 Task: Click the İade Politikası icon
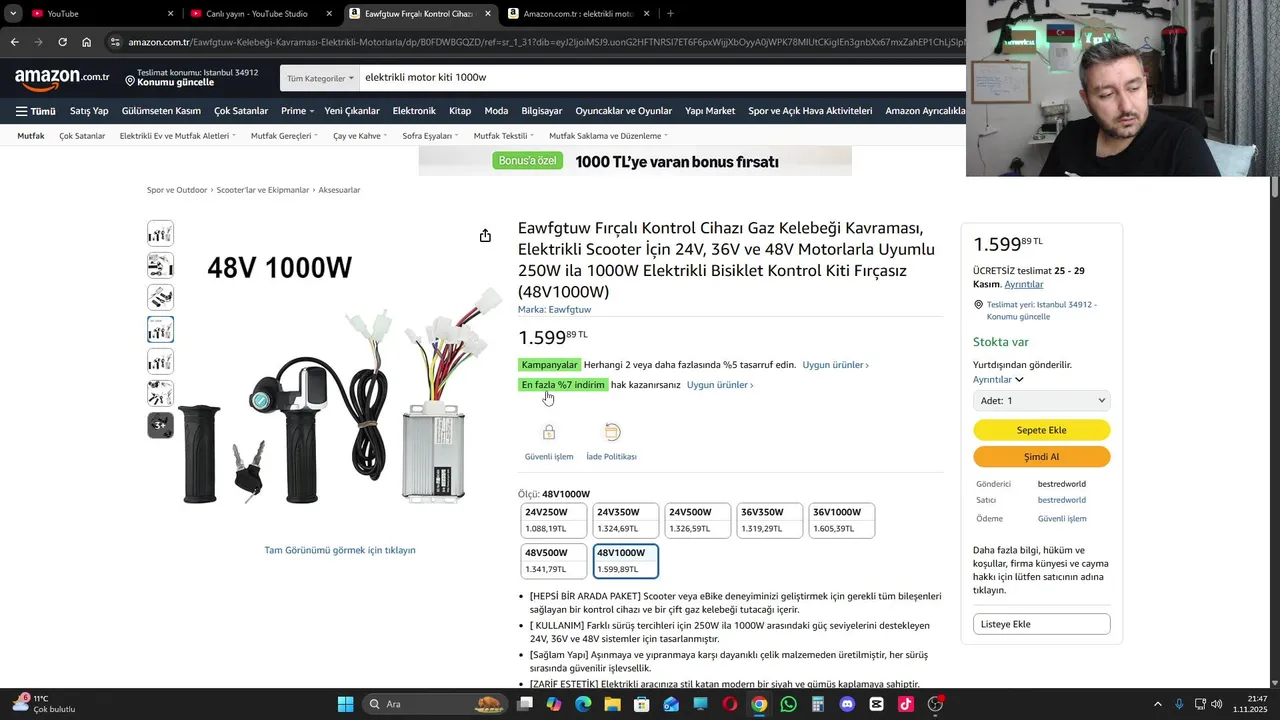tap(612, 432)
